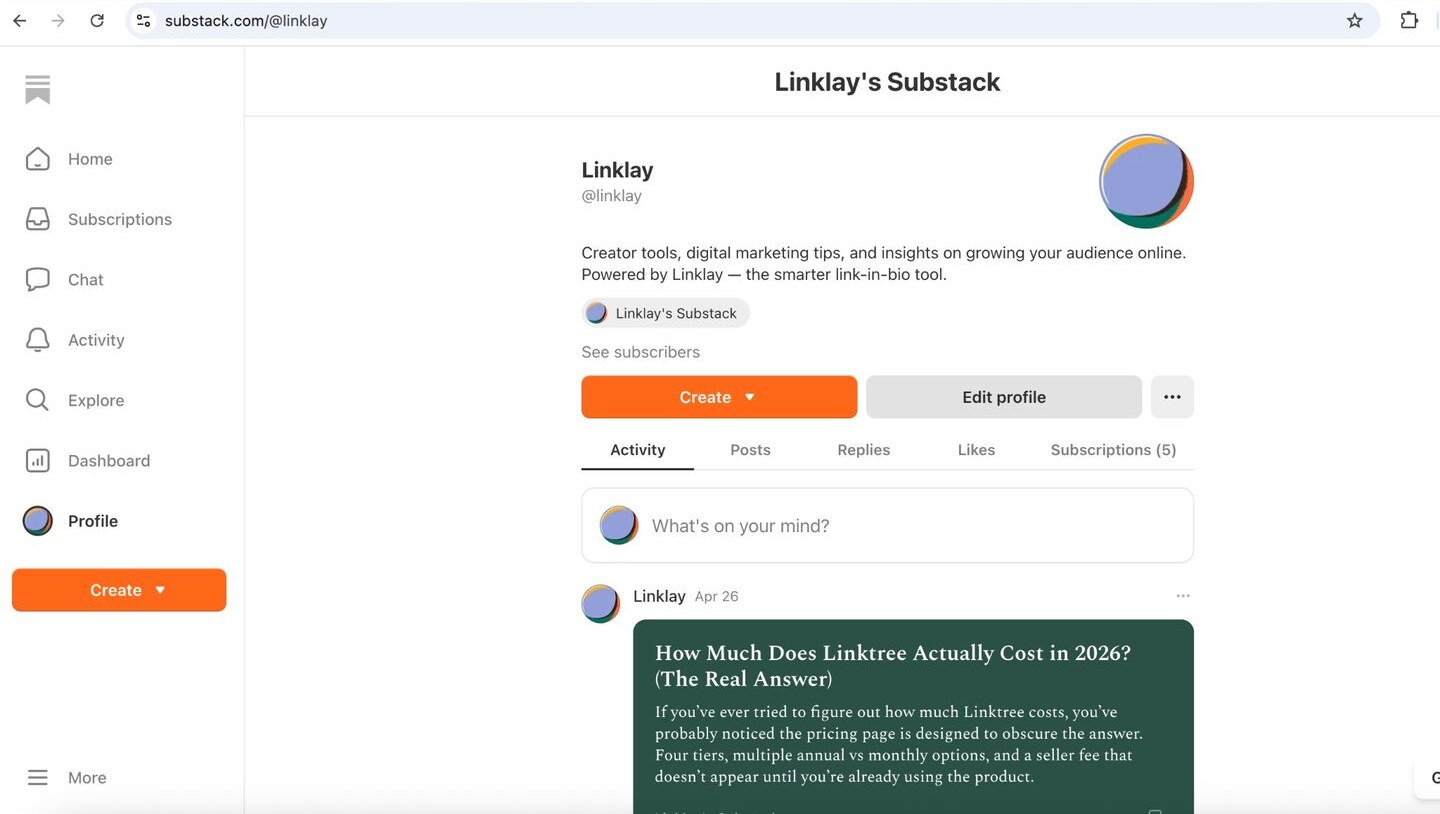Open the Activity bell icon

point(38,340)
